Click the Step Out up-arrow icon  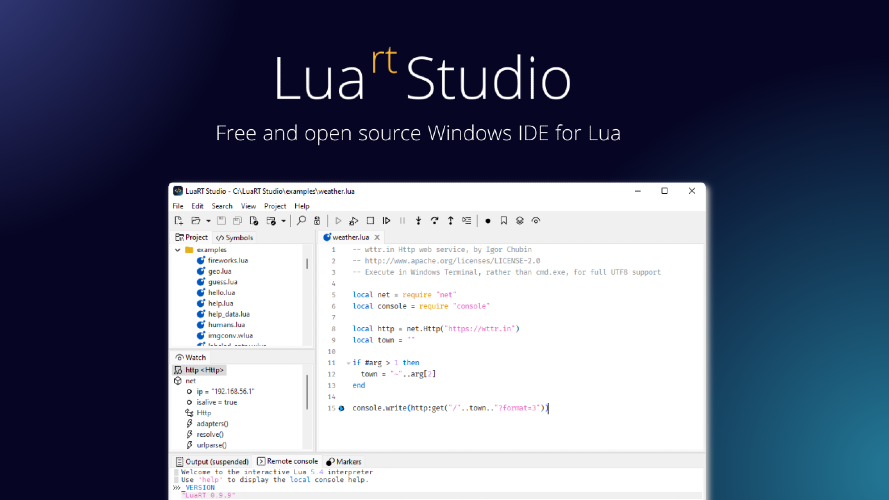click(451, 221)
